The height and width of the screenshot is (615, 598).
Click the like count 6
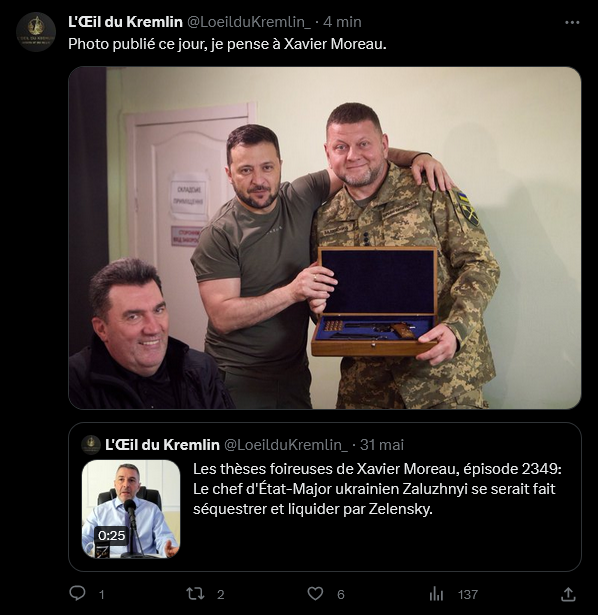(341, 595)
